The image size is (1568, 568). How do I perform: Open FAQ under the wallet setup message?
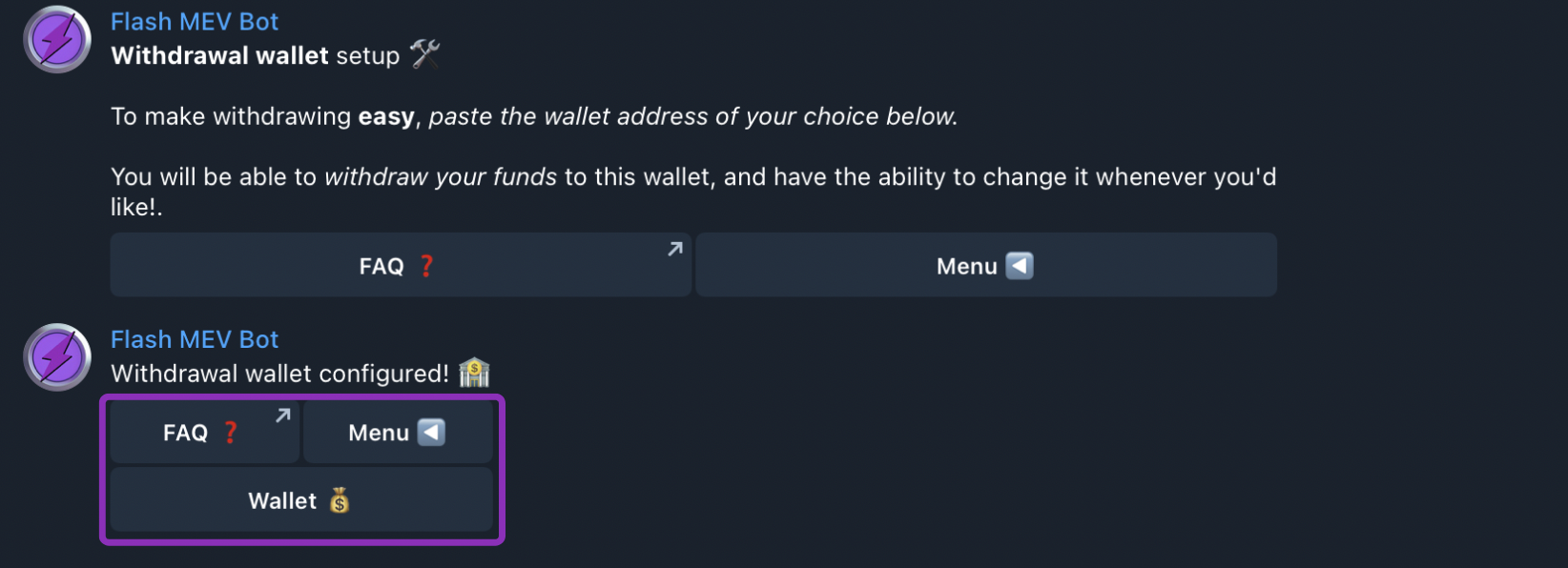tap(401, 266)
